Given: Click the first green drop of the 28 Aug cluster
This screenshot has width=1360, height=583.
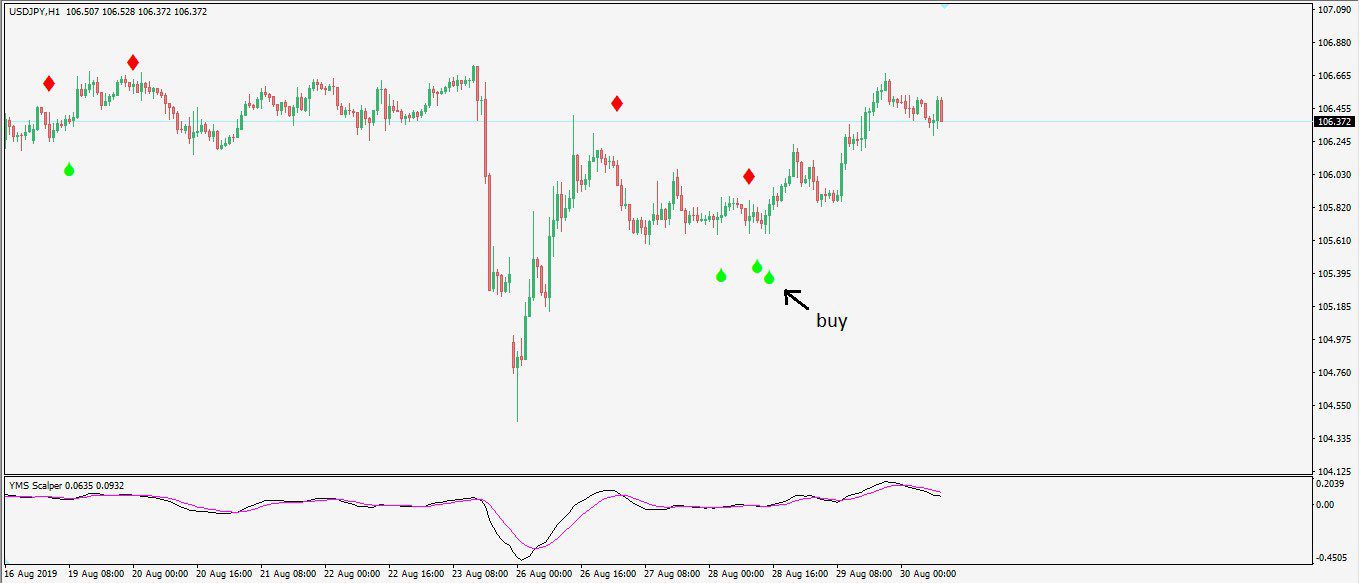Looking at the screenshot, I should tap(721, 276).
